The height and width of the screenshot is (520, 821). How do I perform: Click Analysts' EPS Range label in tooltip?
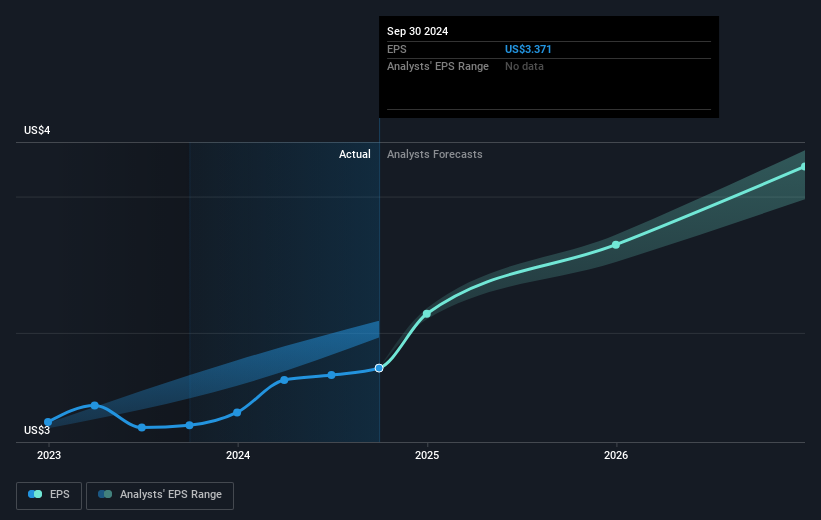(438, 67)
